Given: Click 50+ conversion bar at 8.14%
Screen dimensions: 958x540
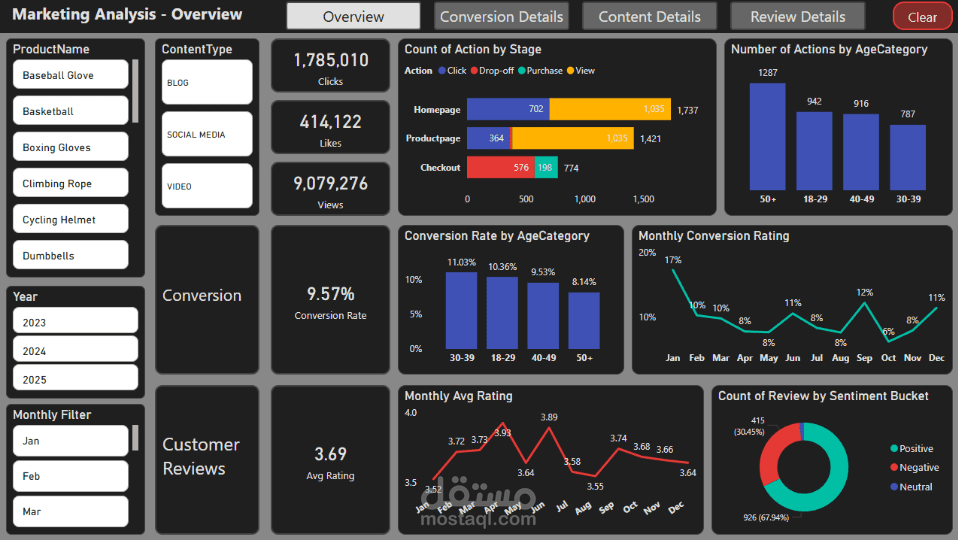Looking at the screenshot, I should pyautogui.click(x=584, y=321).
